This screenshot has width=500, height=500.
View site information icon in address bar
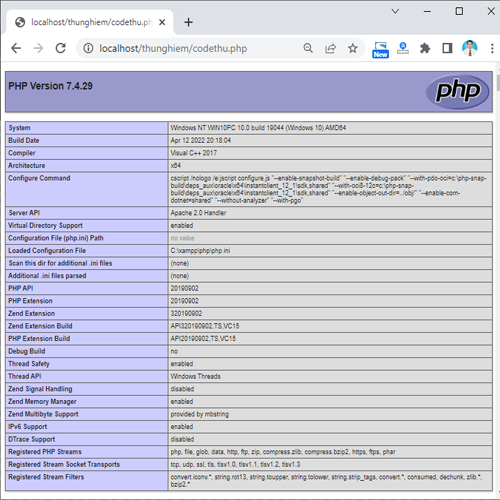tap(88, 48)
